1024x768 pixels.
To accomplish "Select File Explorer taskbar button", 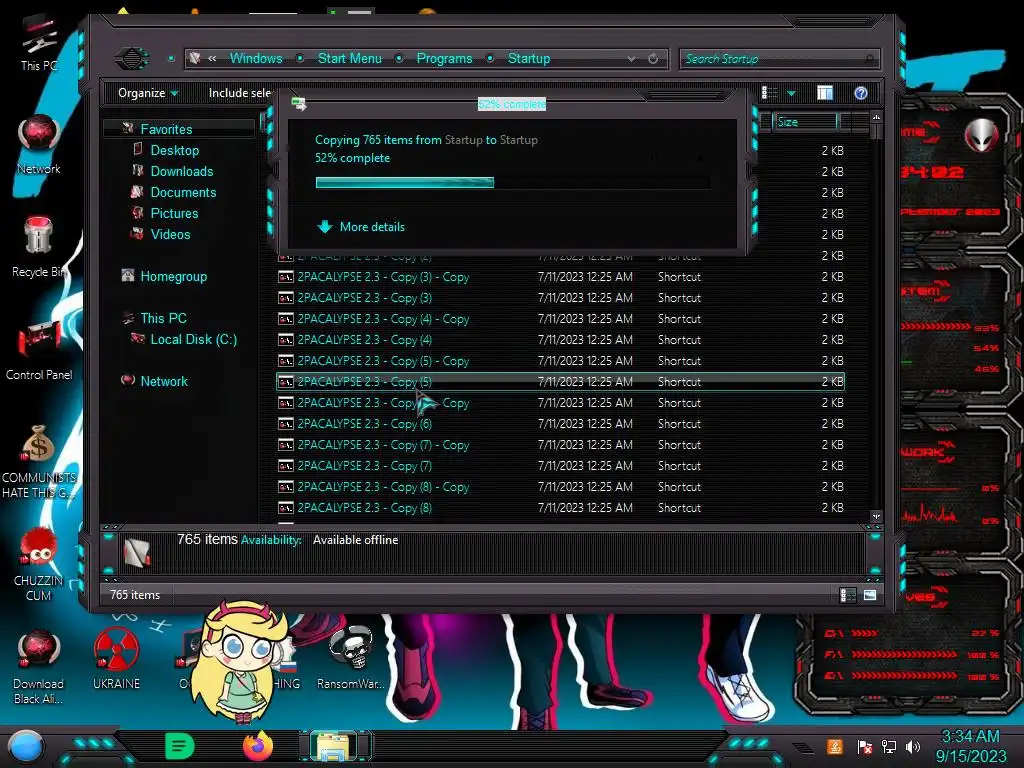I will pos(335,746).
